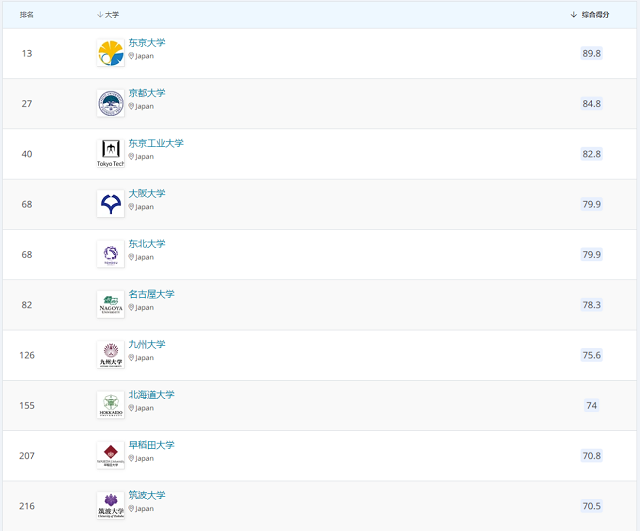Sort by the 综合得分 column header

pos(590,15)
